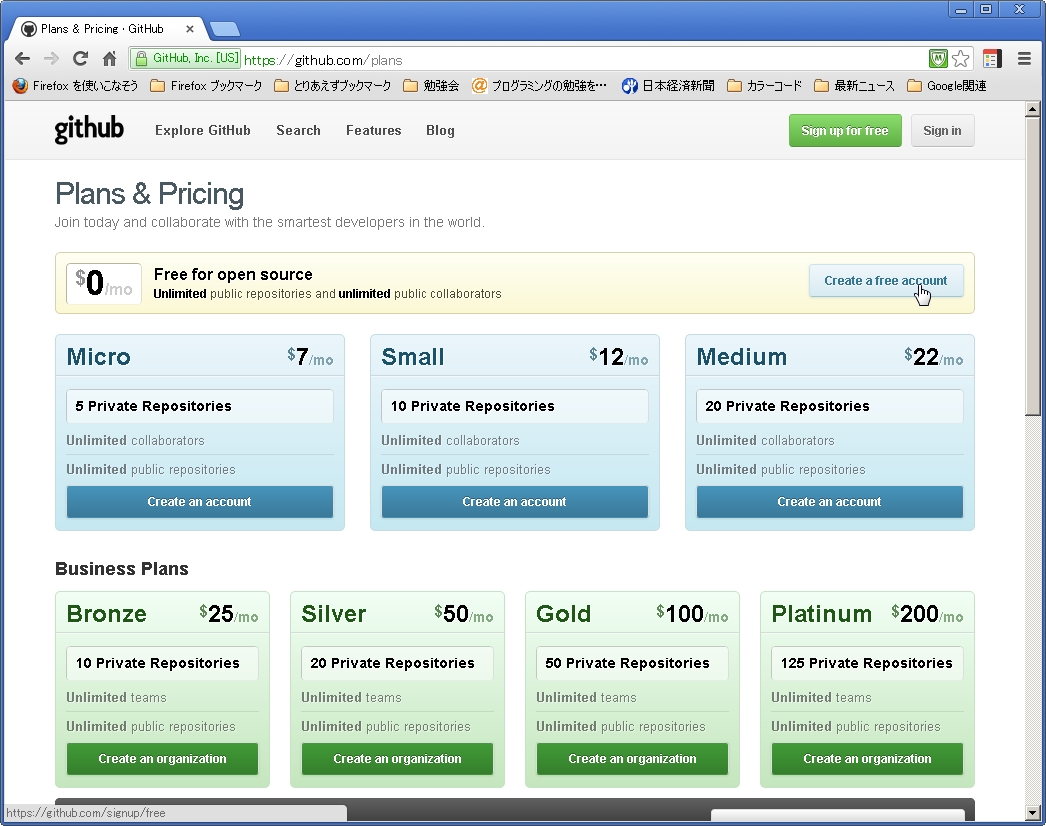Viewport: 1046px width, 826px height.
Task: Open the とりあえずブックマーク bookmarks folder
Action: click(x=333, y=85)
